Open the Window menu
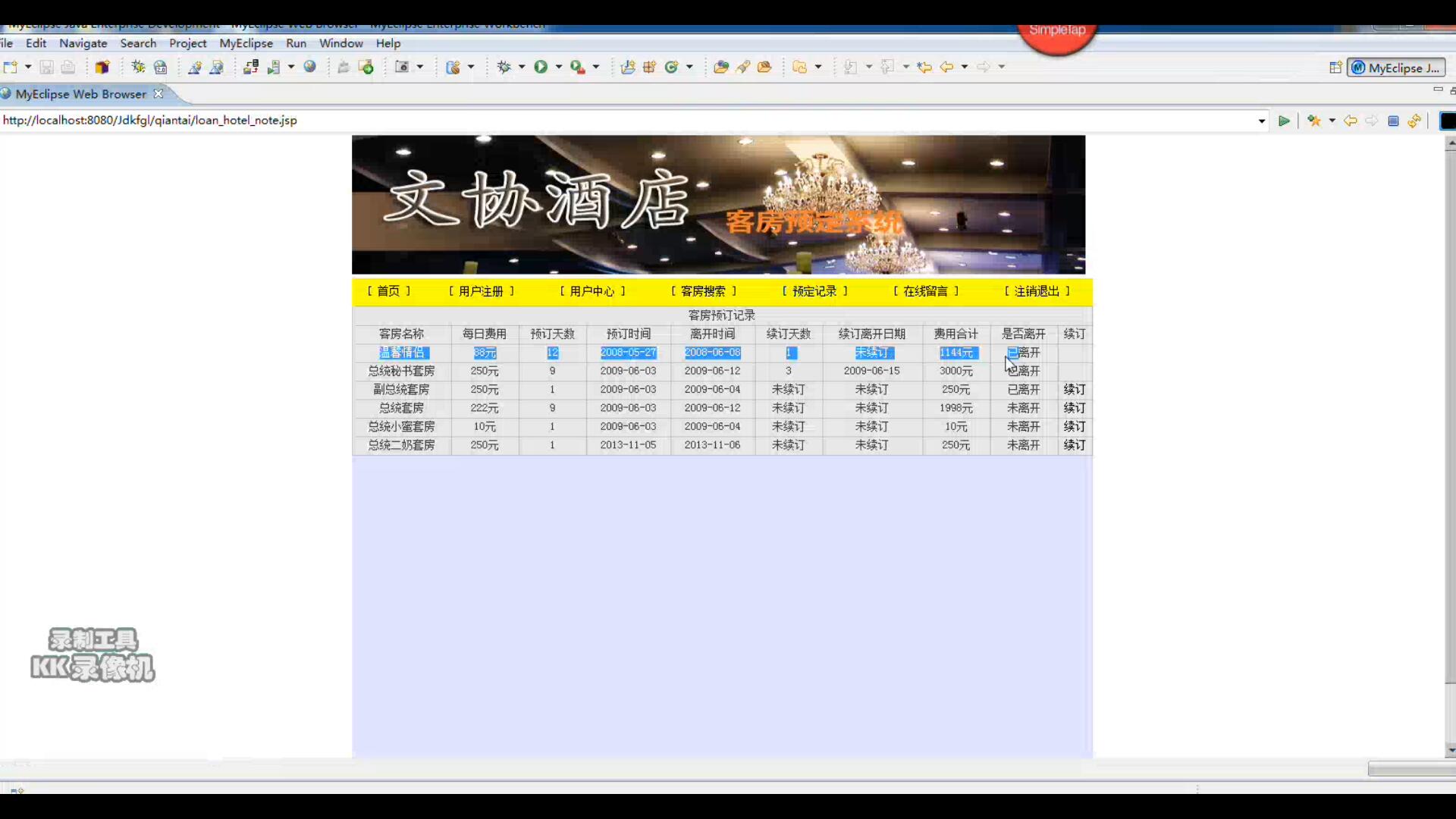This screenshot has width=1456, height=819. tap(341, 43)
